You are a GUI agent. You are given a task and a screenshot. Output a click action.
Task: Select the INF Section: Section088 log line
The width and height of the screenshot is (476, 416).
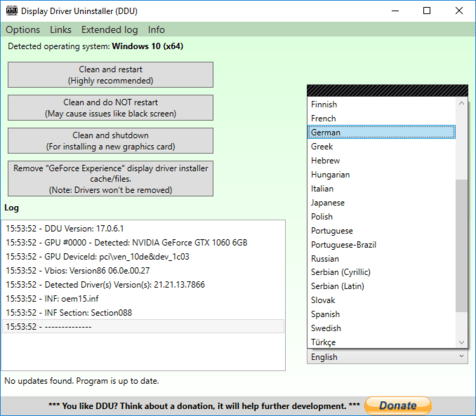click(x=143, y=313)
